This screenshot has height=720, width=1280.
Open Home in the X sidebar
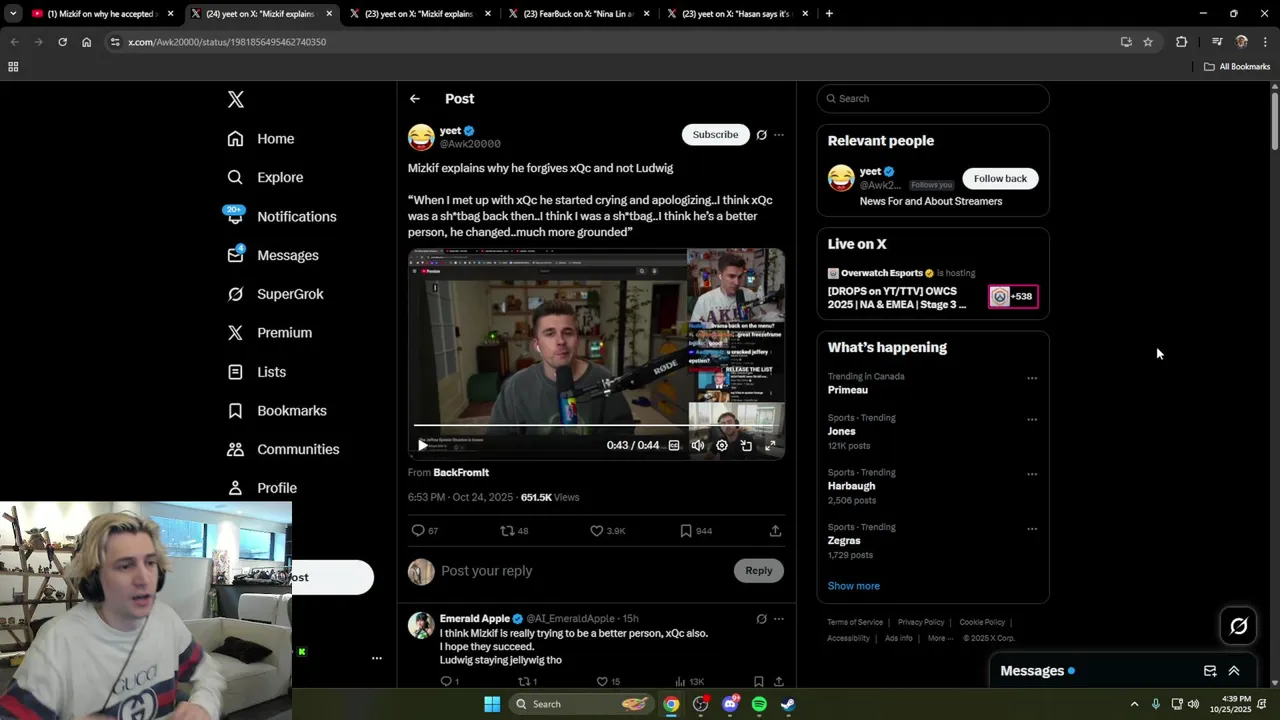tap(261, 139)
